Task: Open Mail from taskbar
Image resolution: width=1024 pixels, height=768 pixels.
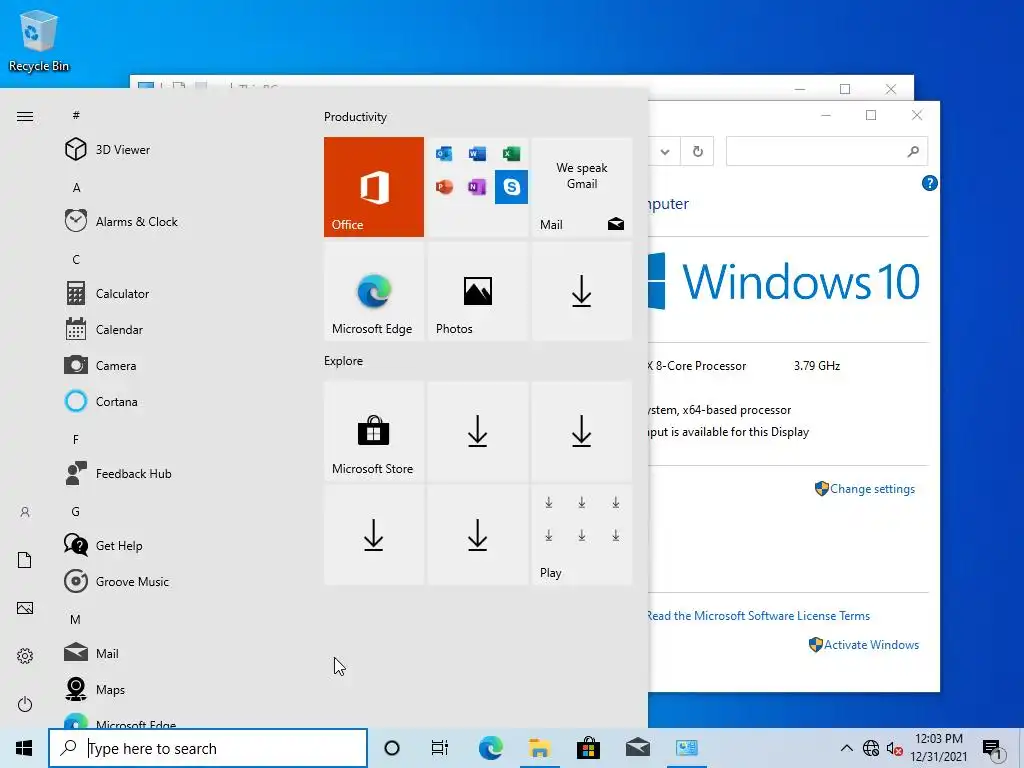Action: [637, 748]
